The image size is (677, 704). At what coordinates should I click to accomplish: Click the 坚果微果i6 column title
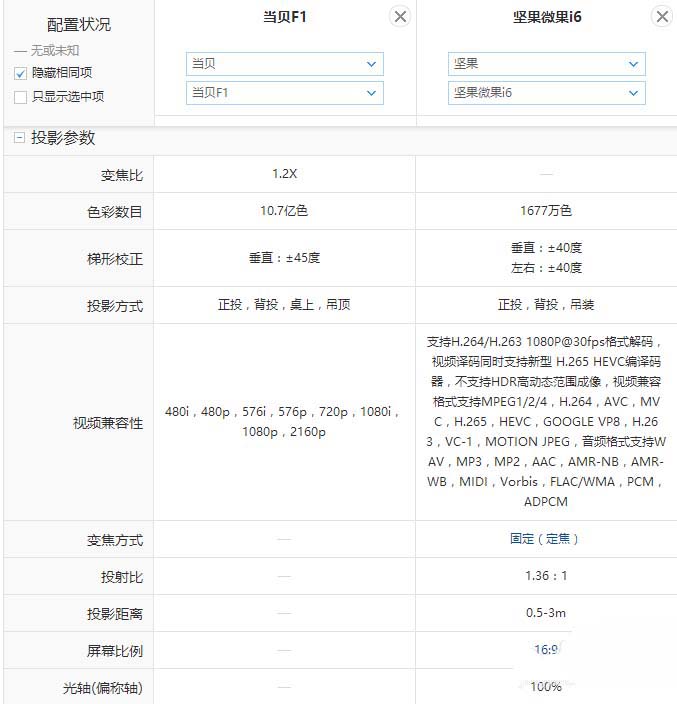[546, 17]
